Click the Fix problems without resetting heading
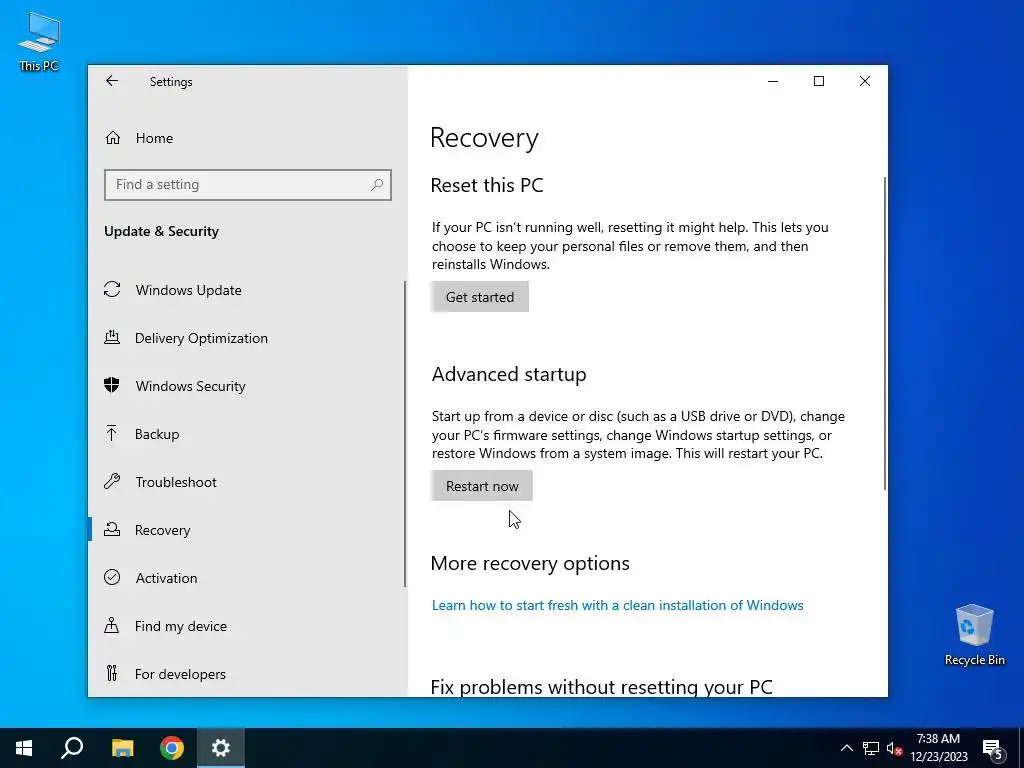Image resolution: width=1024 pixels, height=768 pixels. pyautogui.click(x=601, y=686)
